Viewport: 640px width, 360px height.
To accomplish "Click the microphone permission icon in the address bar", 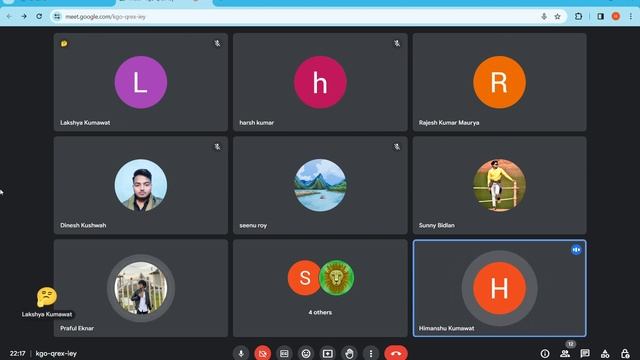I will pos(544,17).
